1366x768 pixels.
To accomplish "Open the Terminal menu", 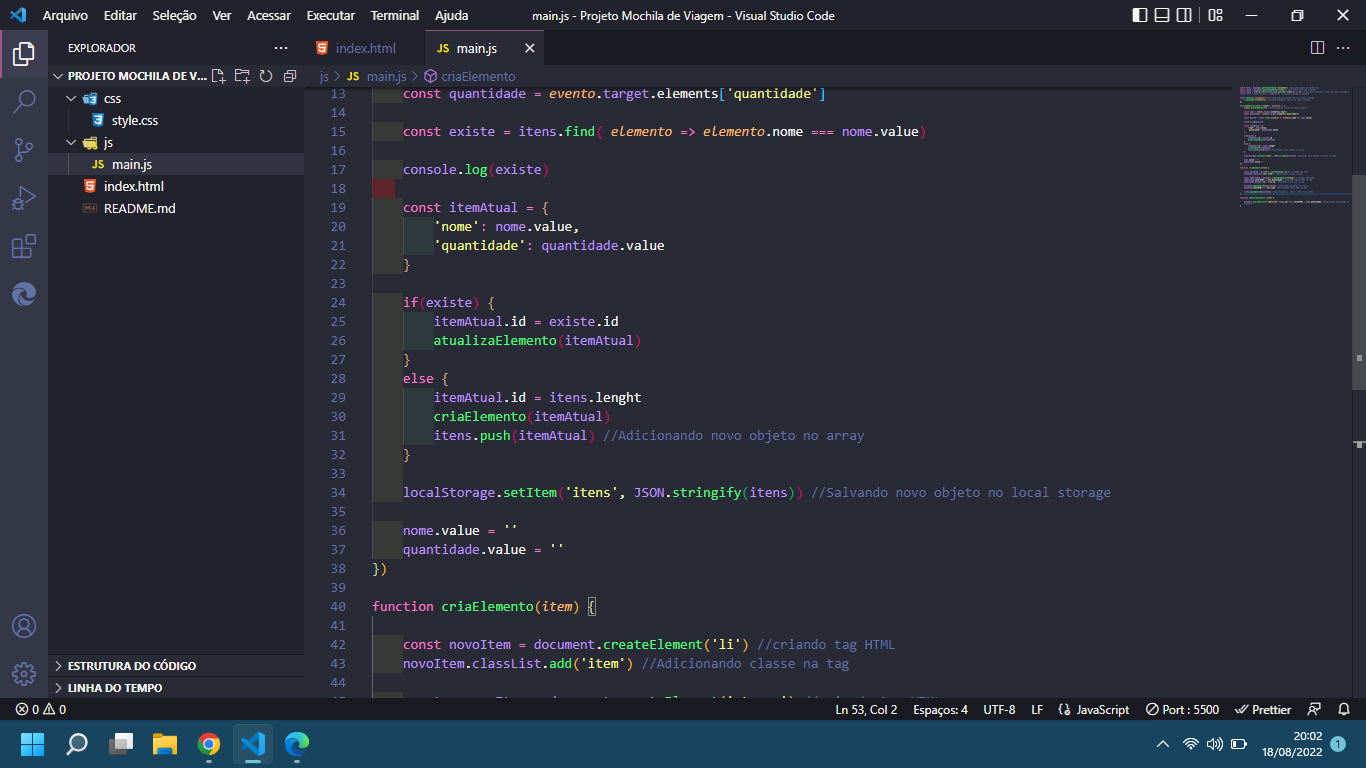I will 394,15.
